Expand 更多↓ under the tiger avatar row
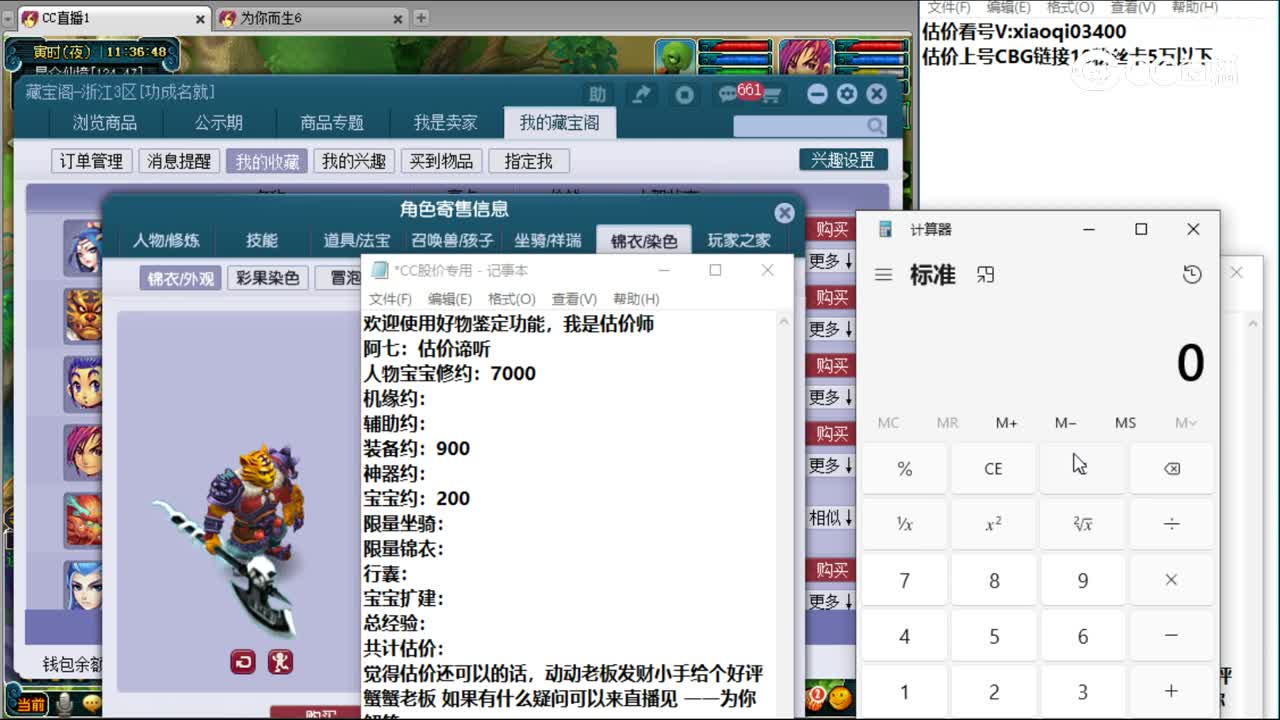This screenshot has height=720, width=1280. coord(831,329)
